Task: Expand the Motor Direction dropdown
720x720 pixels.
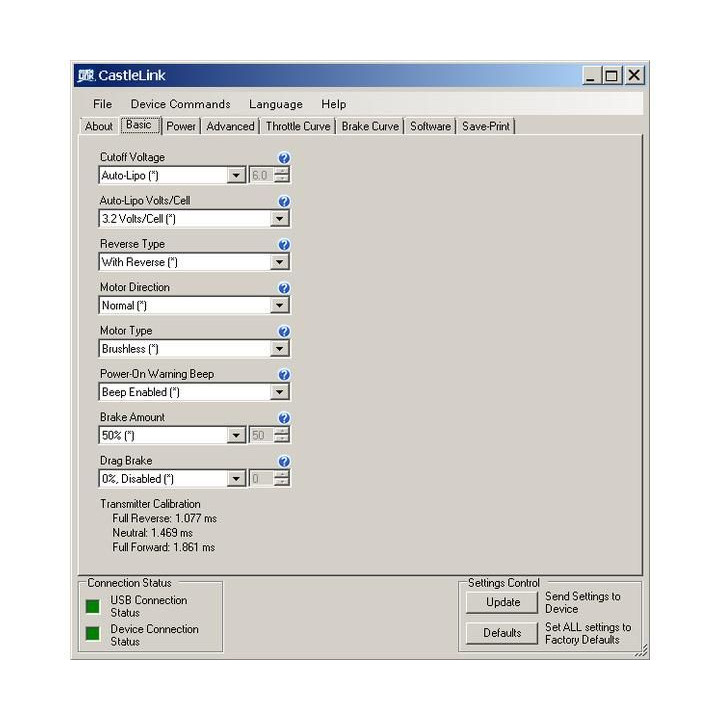Action: click(279, 305)
